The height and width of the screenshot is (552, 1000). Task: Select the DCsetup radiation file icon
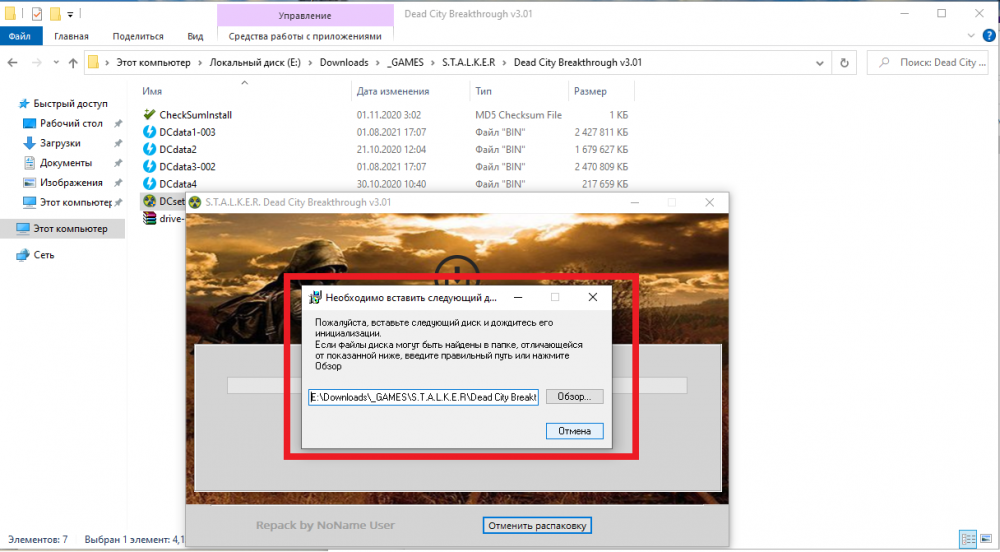(x=149, y=201)
